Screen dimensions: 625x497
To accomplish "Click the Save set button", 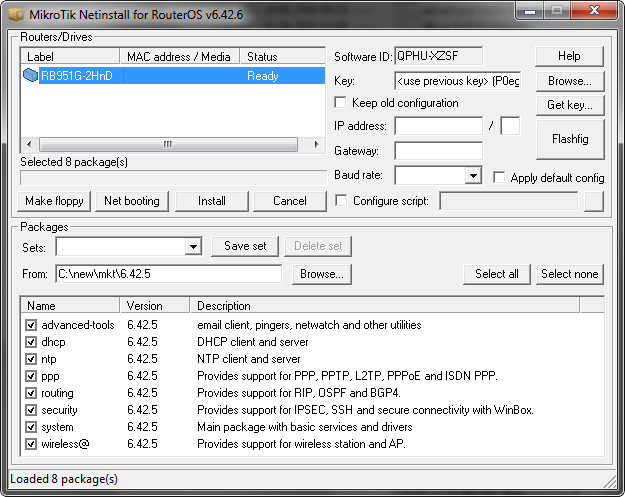I will 245,246.
